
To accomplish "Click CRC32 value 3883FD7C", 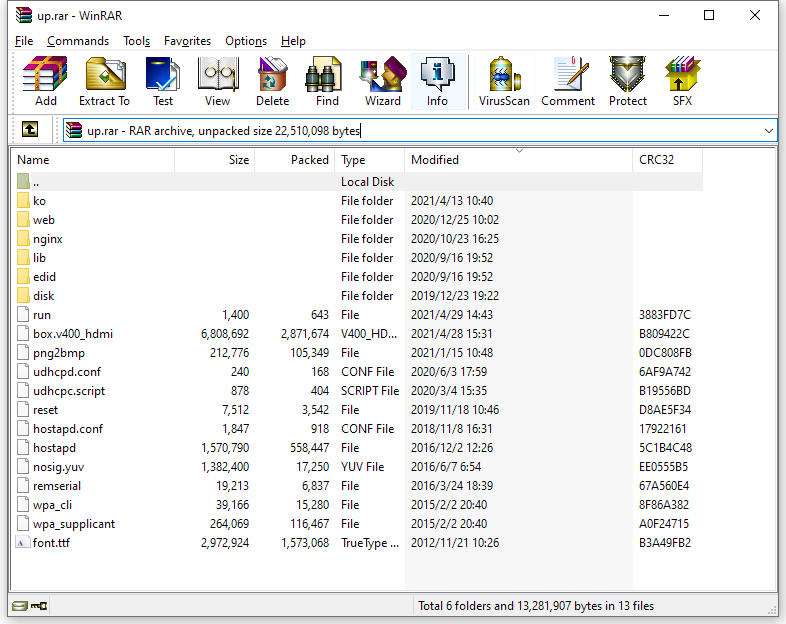I will (665, 315).
